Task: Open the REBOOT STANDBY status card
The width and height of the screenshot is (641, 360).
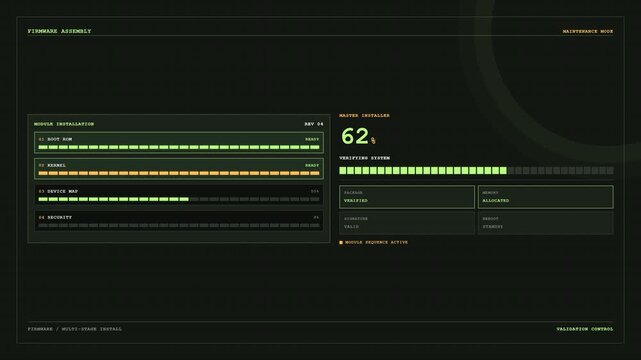Action: click(546, 223)
